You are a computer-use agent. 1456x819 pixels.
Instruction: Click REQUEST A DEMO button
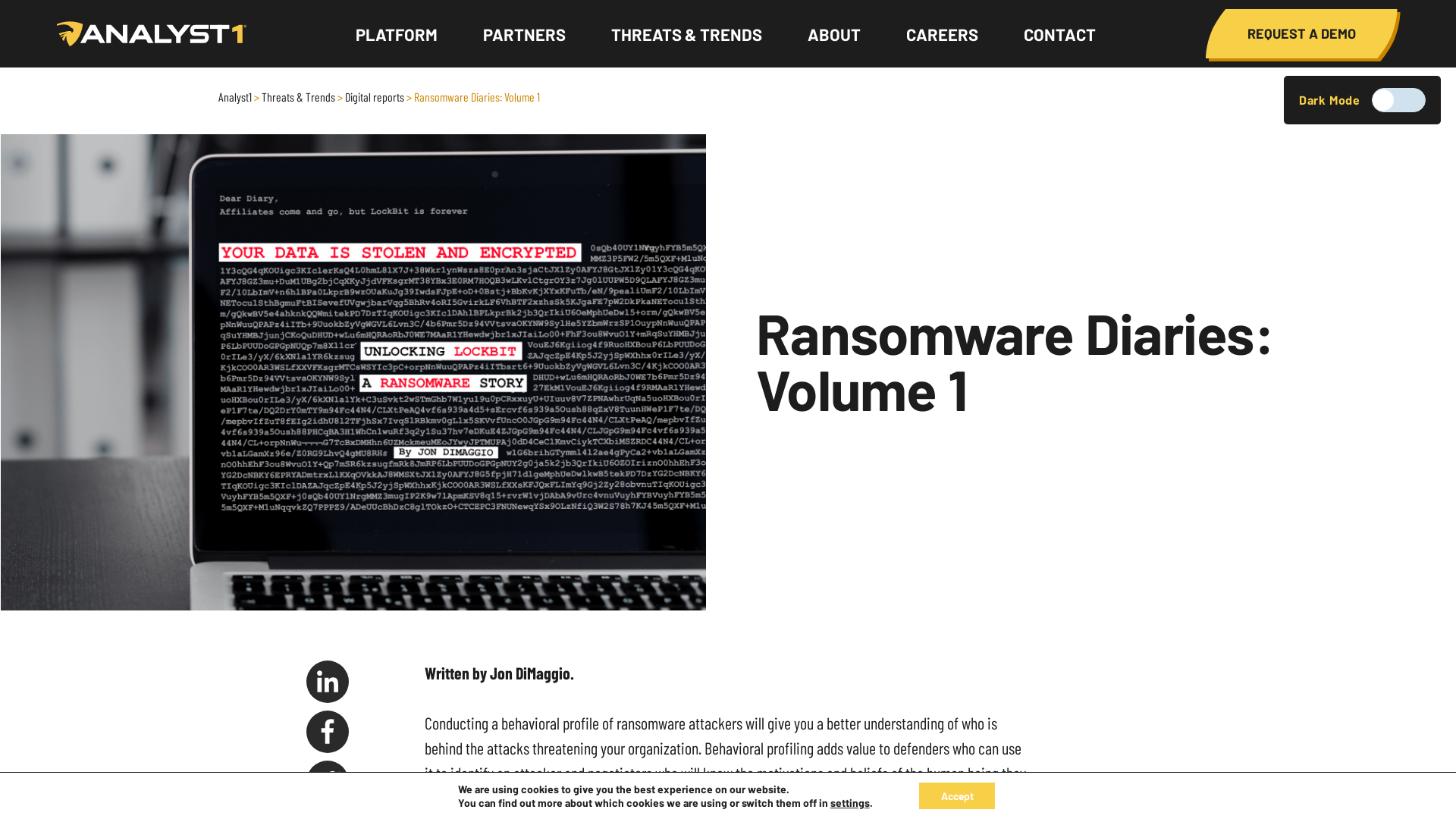tap(1301, 33)
